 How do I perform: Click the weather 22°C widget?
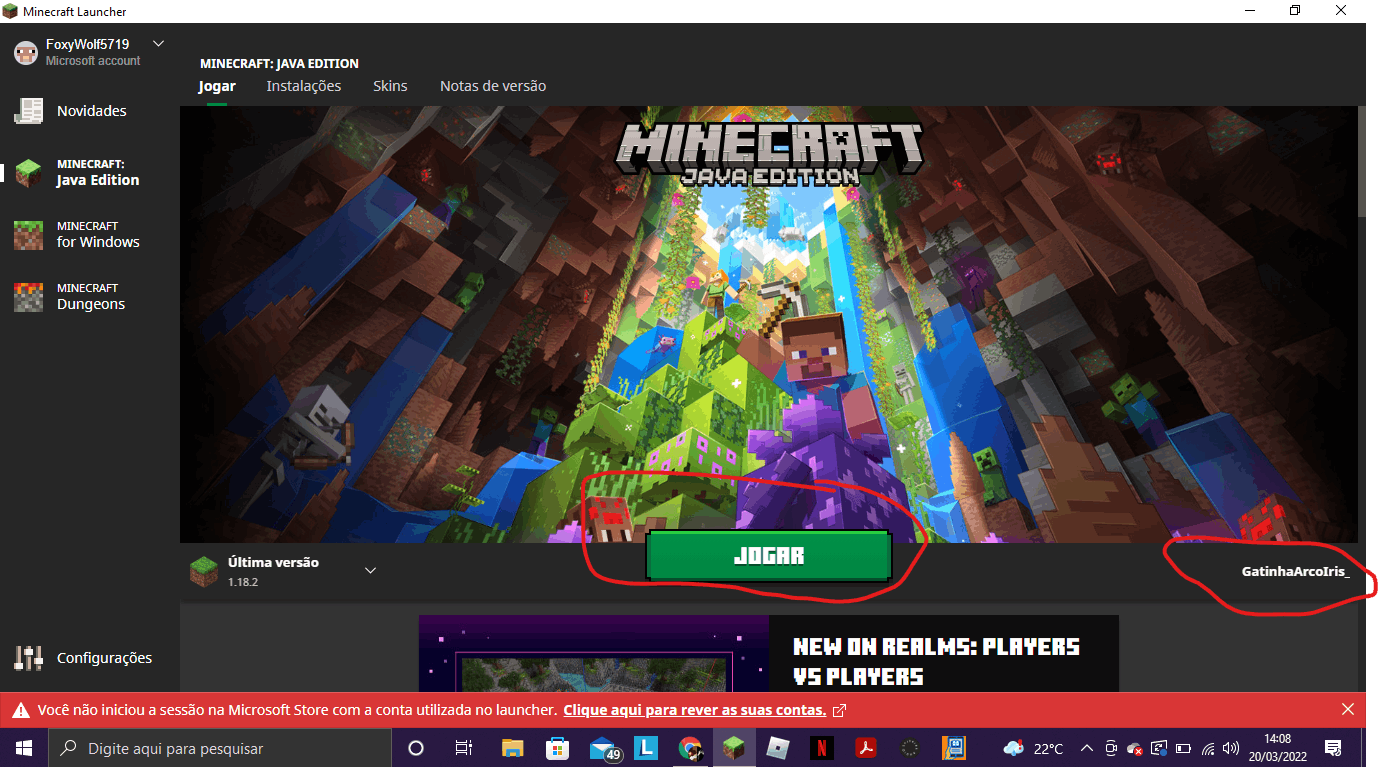[1034, 748]
